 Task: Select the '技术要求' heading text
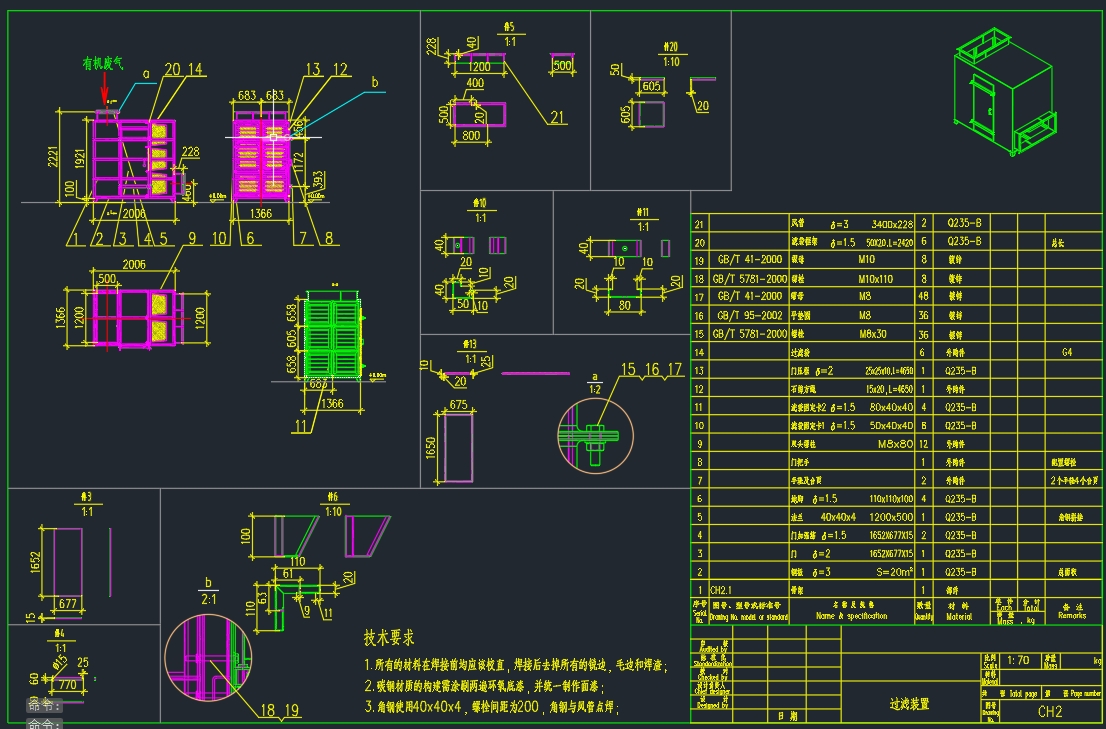point(389,638)
